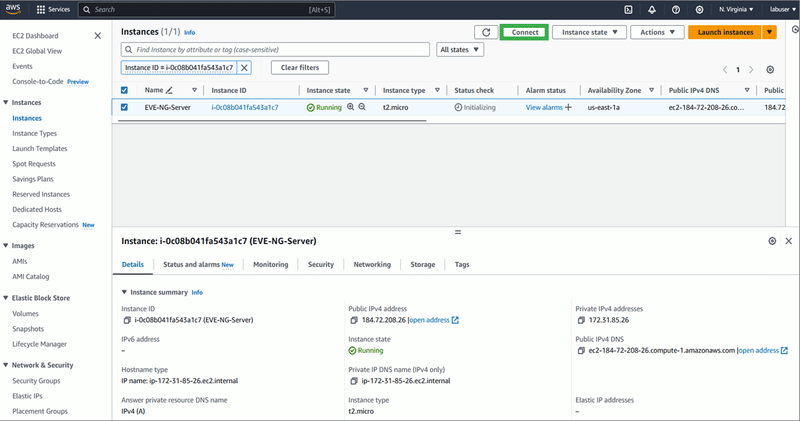Viewport: 800px width, 421px height.
Task: Switch to the Networking tab
Action: 372,264
